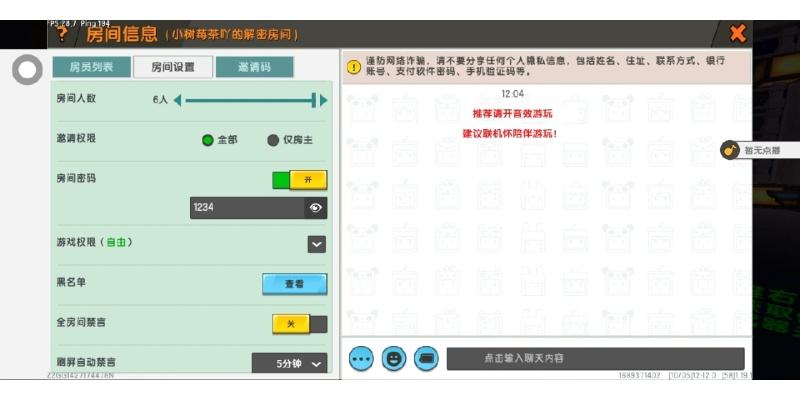Click left arrow to decrease room player count
The width and height of the screenshot is (800, 400).
pos(178,100)
